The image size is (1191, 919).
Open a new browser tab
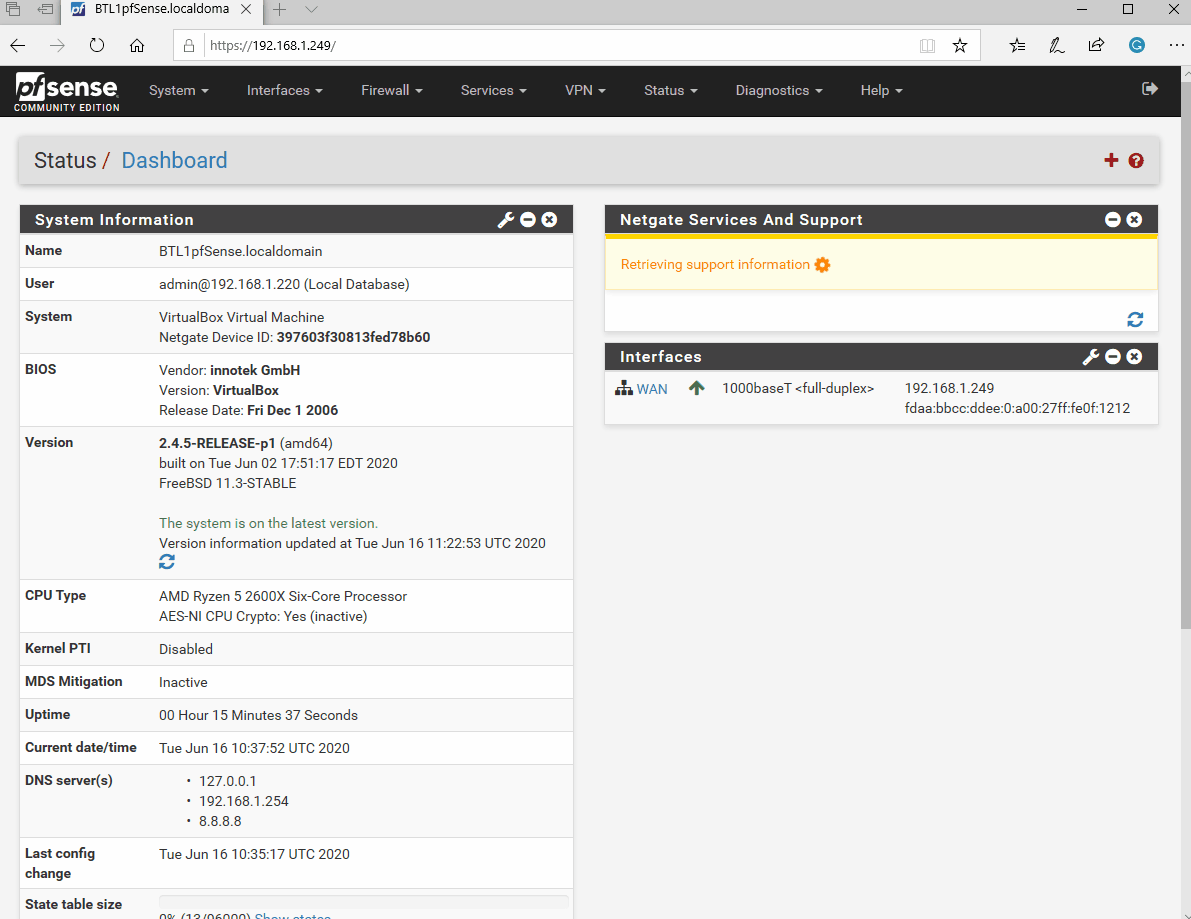point(280,9)
